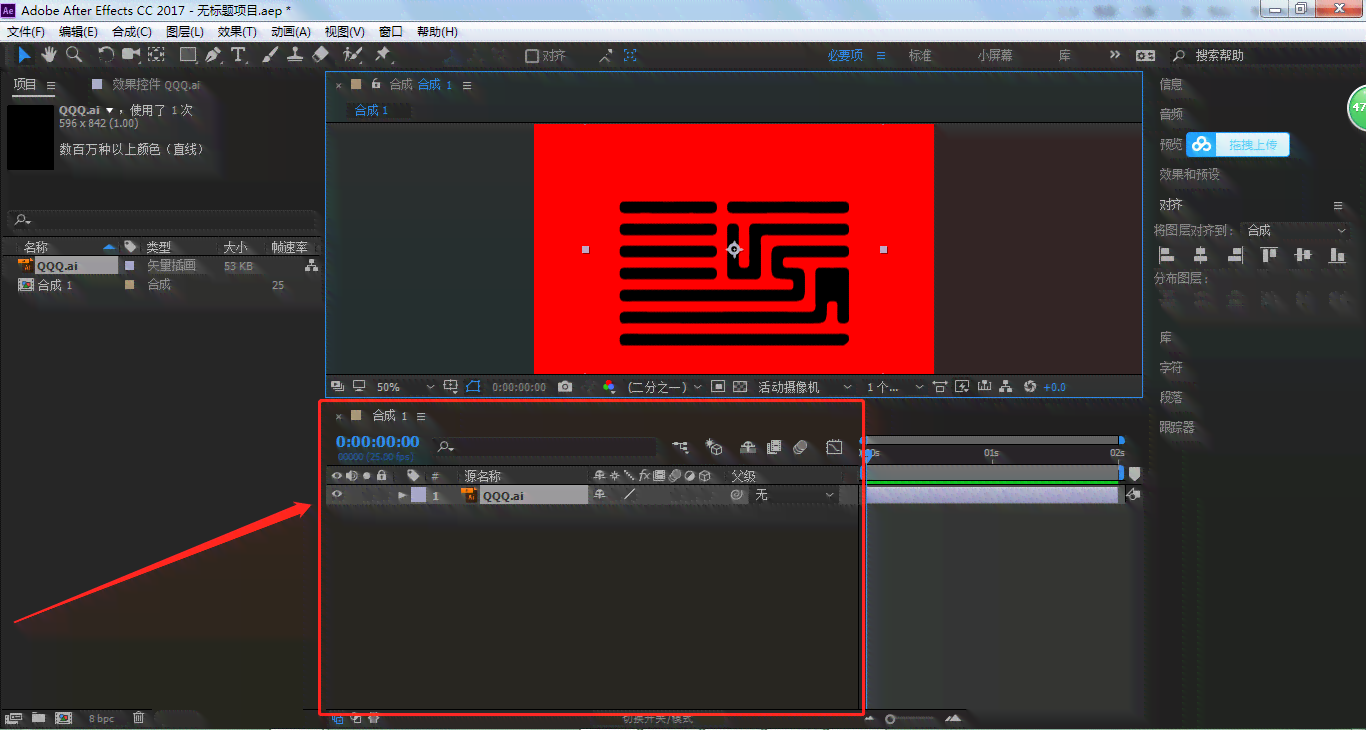Select the Unified Camera tool
The image size is (1366, 730).
(131, 55)
